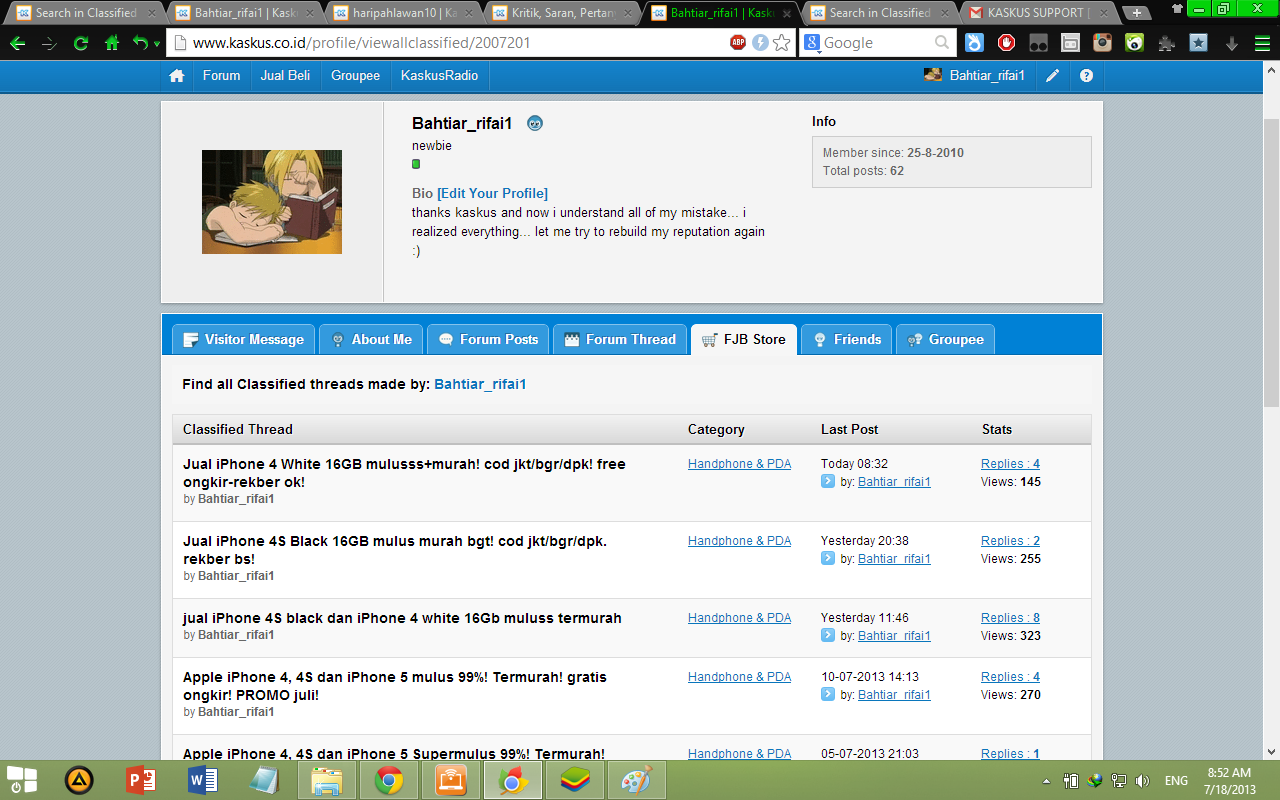Click 'Replies : 8' link
Screen dimensions: 1280x800
[1010, 618]
